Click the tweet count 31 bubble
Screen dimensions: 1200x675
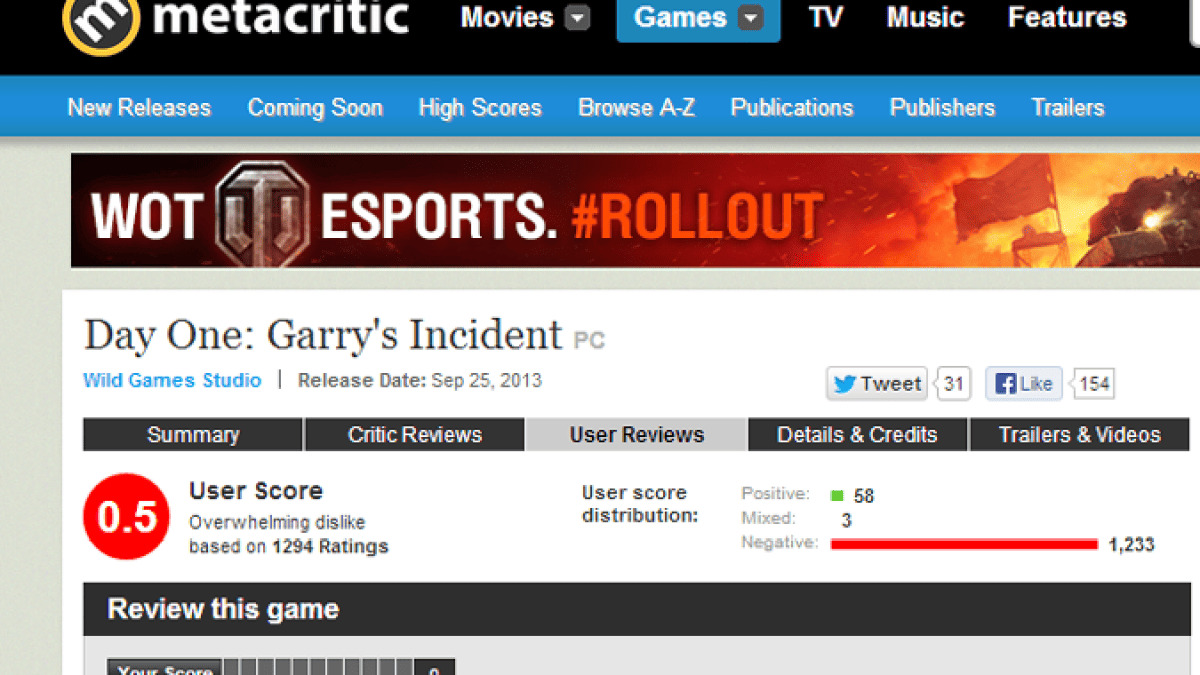[953, 384]
